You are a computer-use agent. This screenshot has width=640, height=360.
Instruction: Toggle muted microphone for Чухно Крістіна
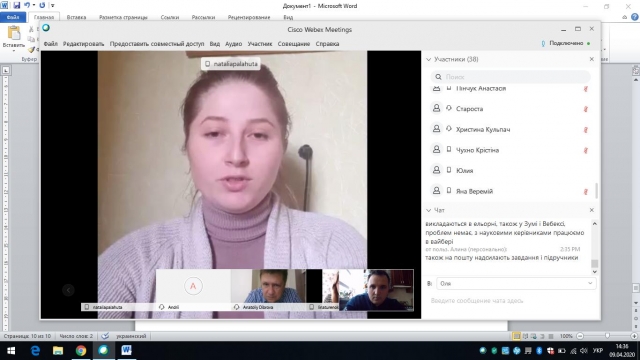point(586,150)
